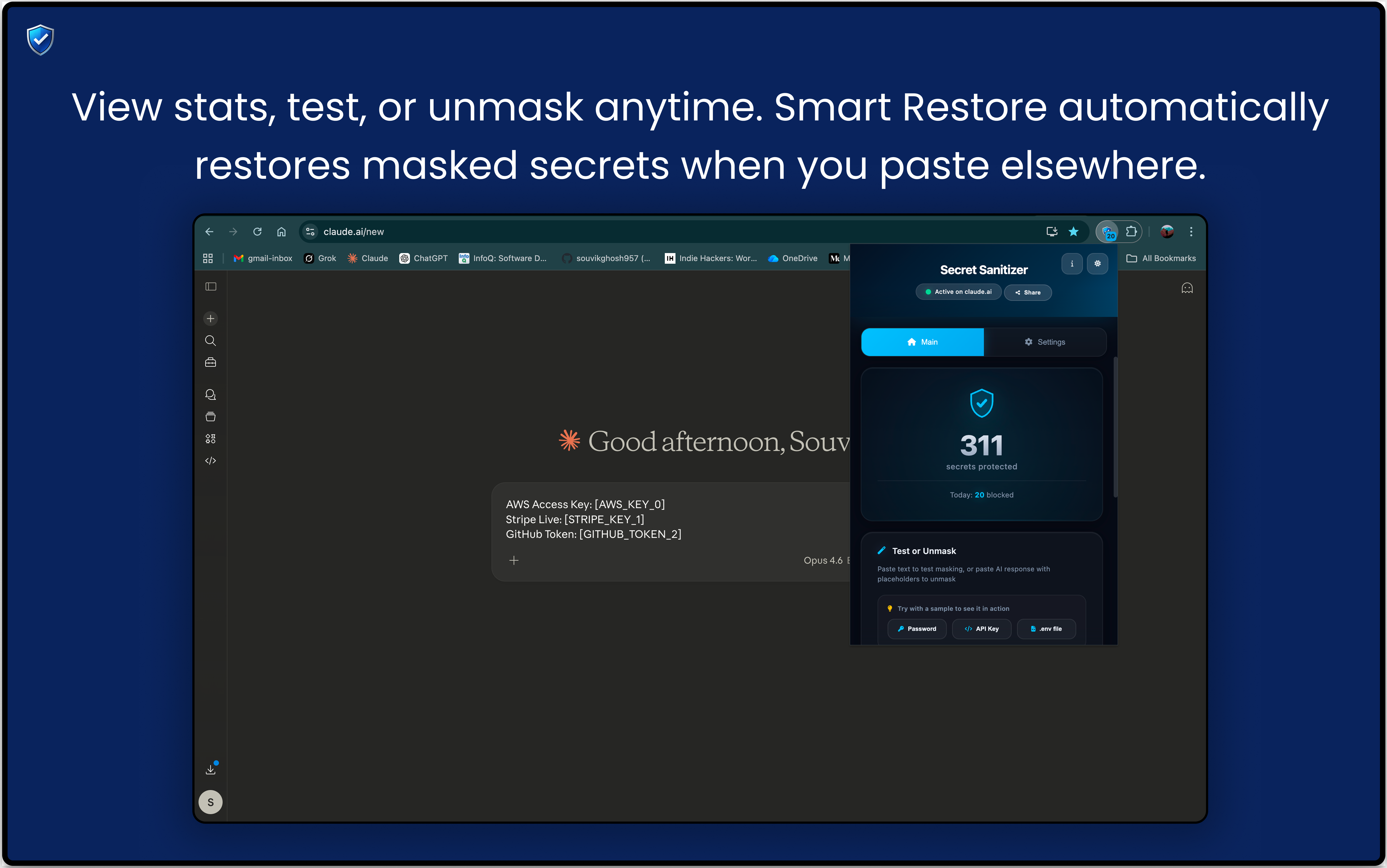Image resolution: width=1387 pixels, height=868 pixels.
Task: Open search in Claude sidebar
Action: (x=211, y=341)
